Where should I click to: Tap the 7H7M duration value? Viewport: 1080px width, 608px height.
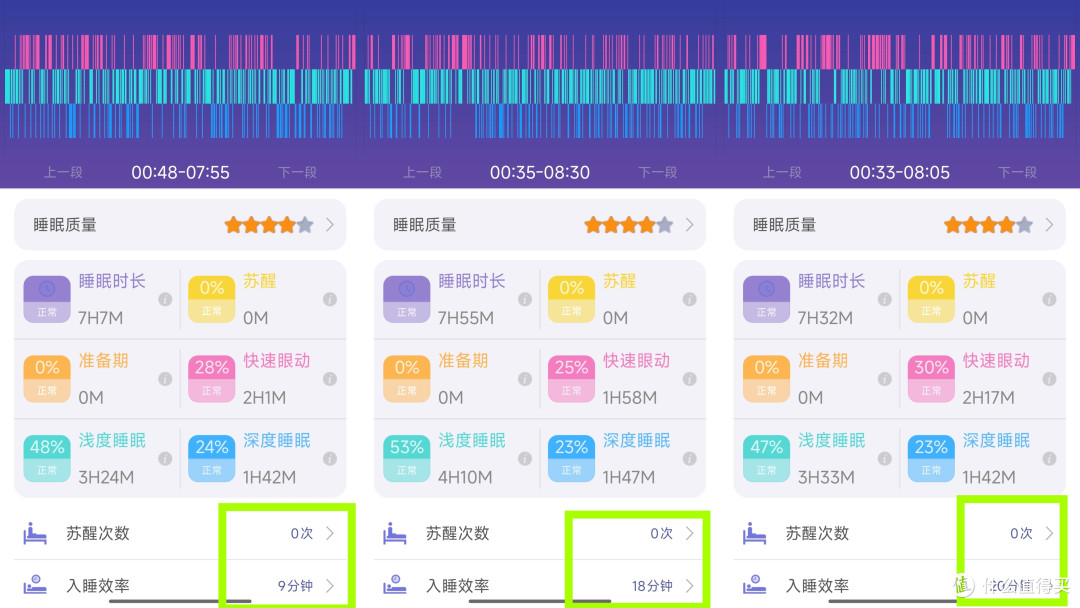coord(101,318)
